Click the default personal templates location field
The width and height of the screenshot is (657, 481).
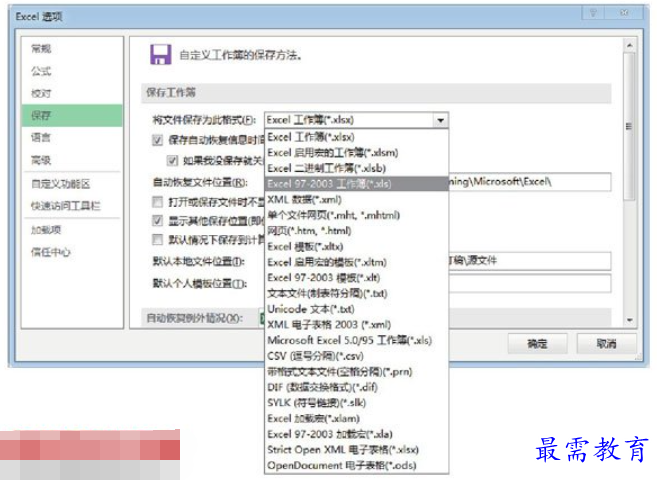529,283
